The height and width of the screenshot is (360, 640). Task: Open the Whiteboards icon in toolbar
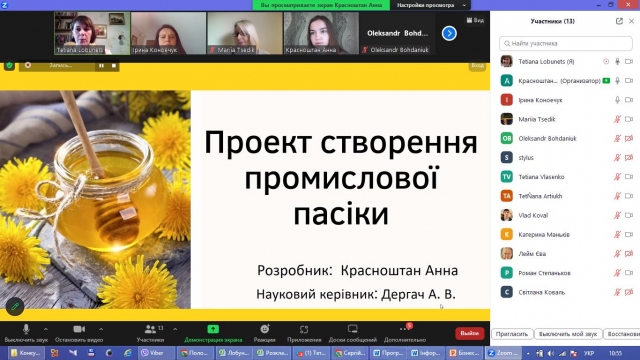353,329
